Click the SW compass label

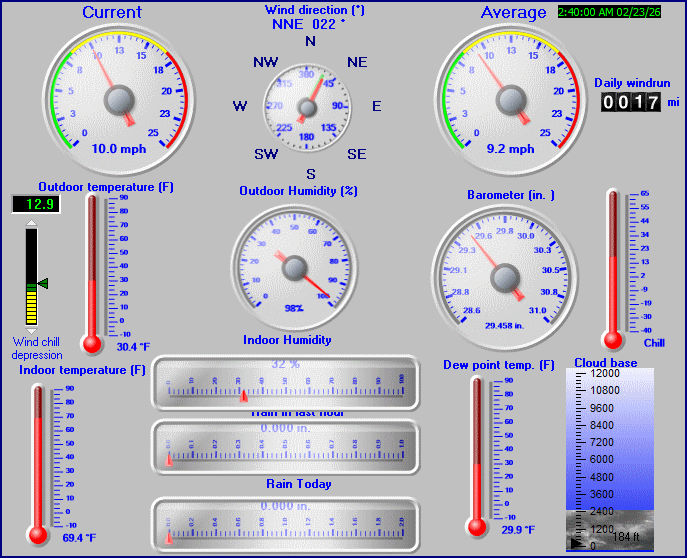266,154
